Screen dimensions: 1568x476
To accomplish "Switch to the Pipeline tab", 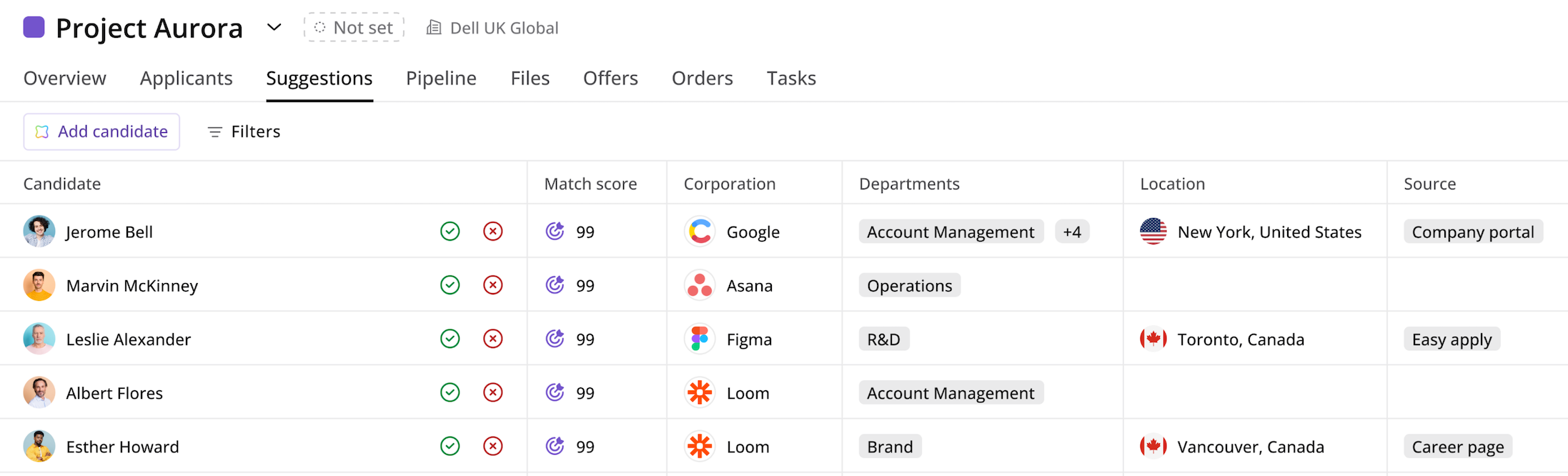I will pos(441,78).
